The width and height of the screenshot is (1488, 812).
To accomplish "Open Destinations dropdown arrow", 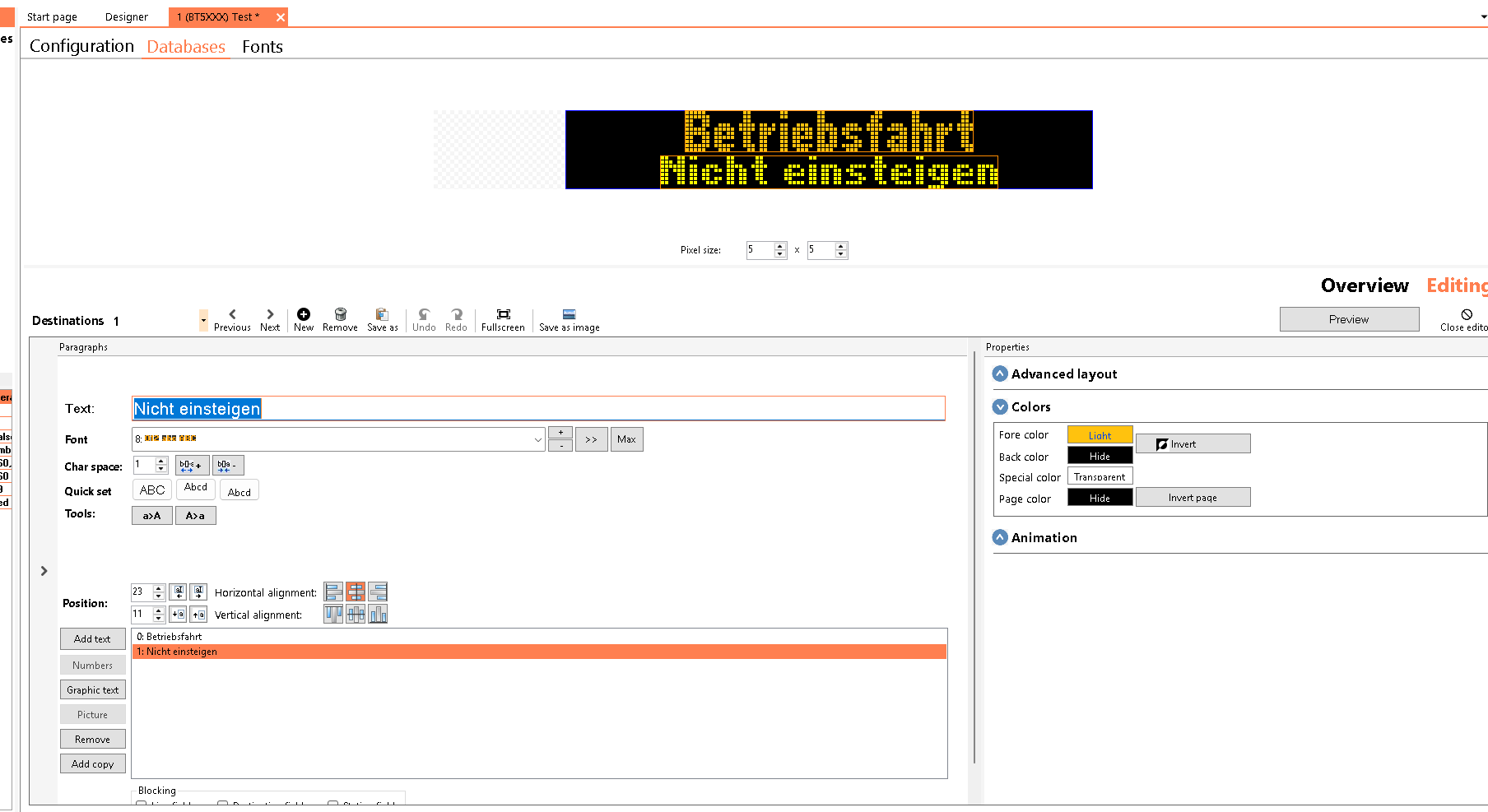I will (x=203, y=320).
